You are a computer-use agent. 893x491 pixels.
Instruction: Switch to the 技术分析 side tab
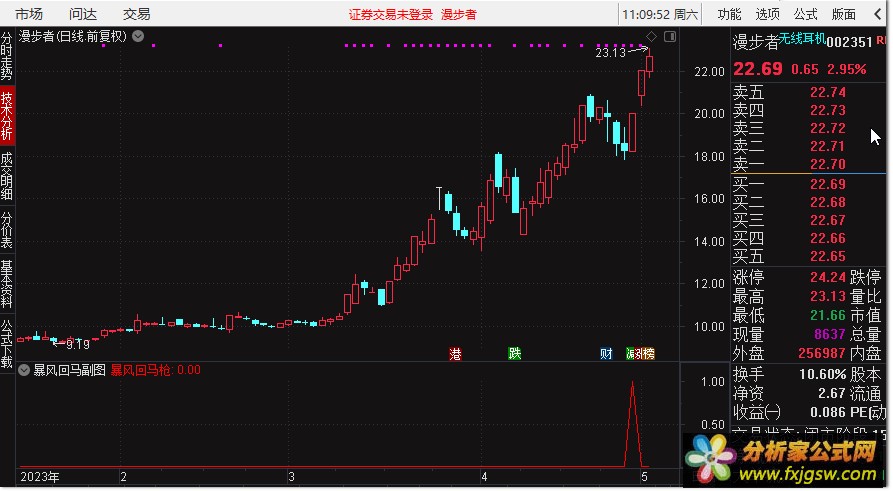click(7, 116)
